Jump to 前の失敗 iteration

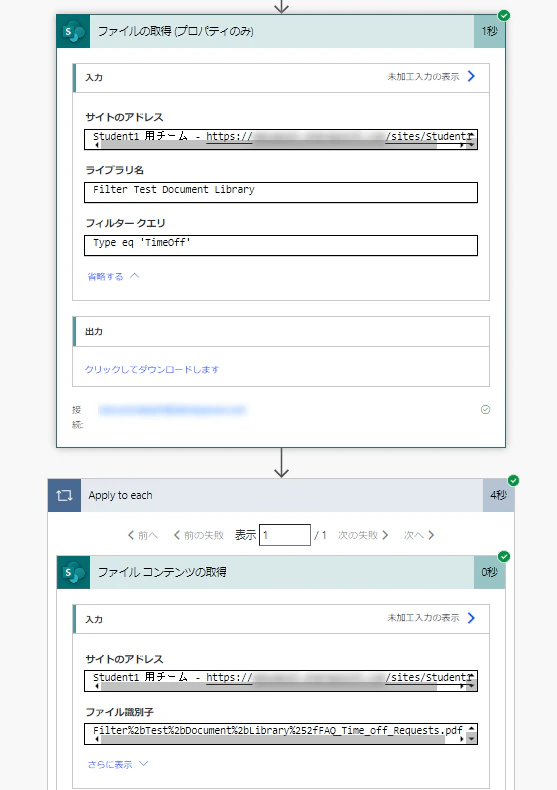click(x=198, y=535)
